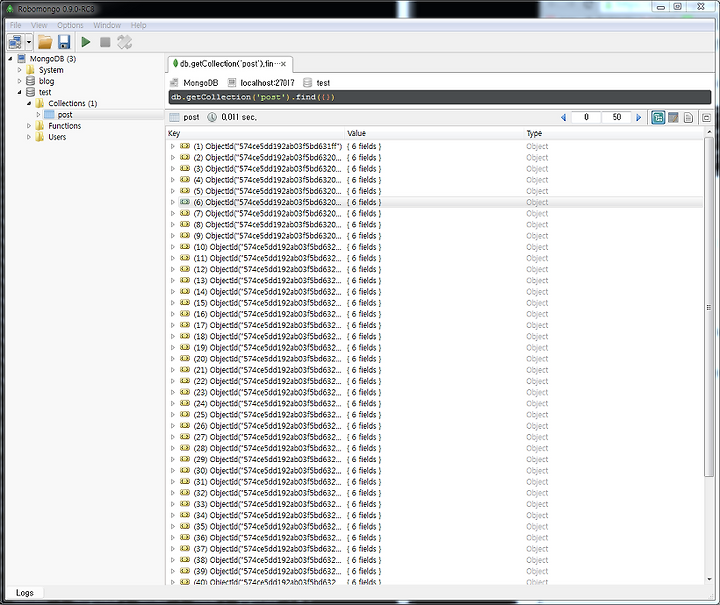
Task: Select document row (39) ObjectId
Action: pyautogui.click(x=436, y=571)
